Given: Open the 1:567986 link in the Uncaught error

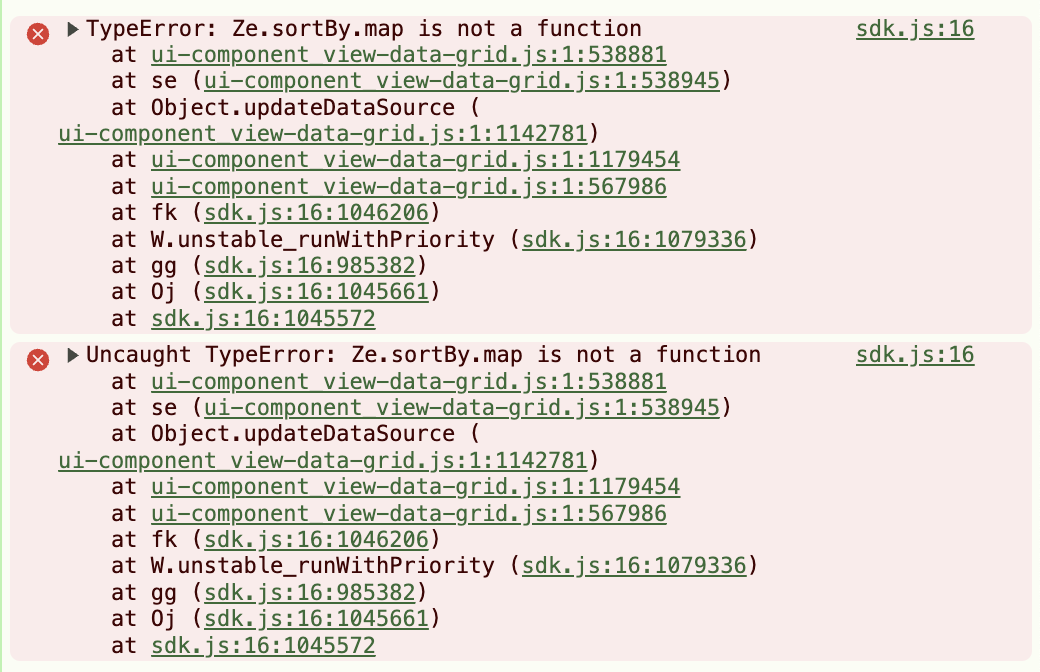Looking at the screenshot, I should (408, 514).
